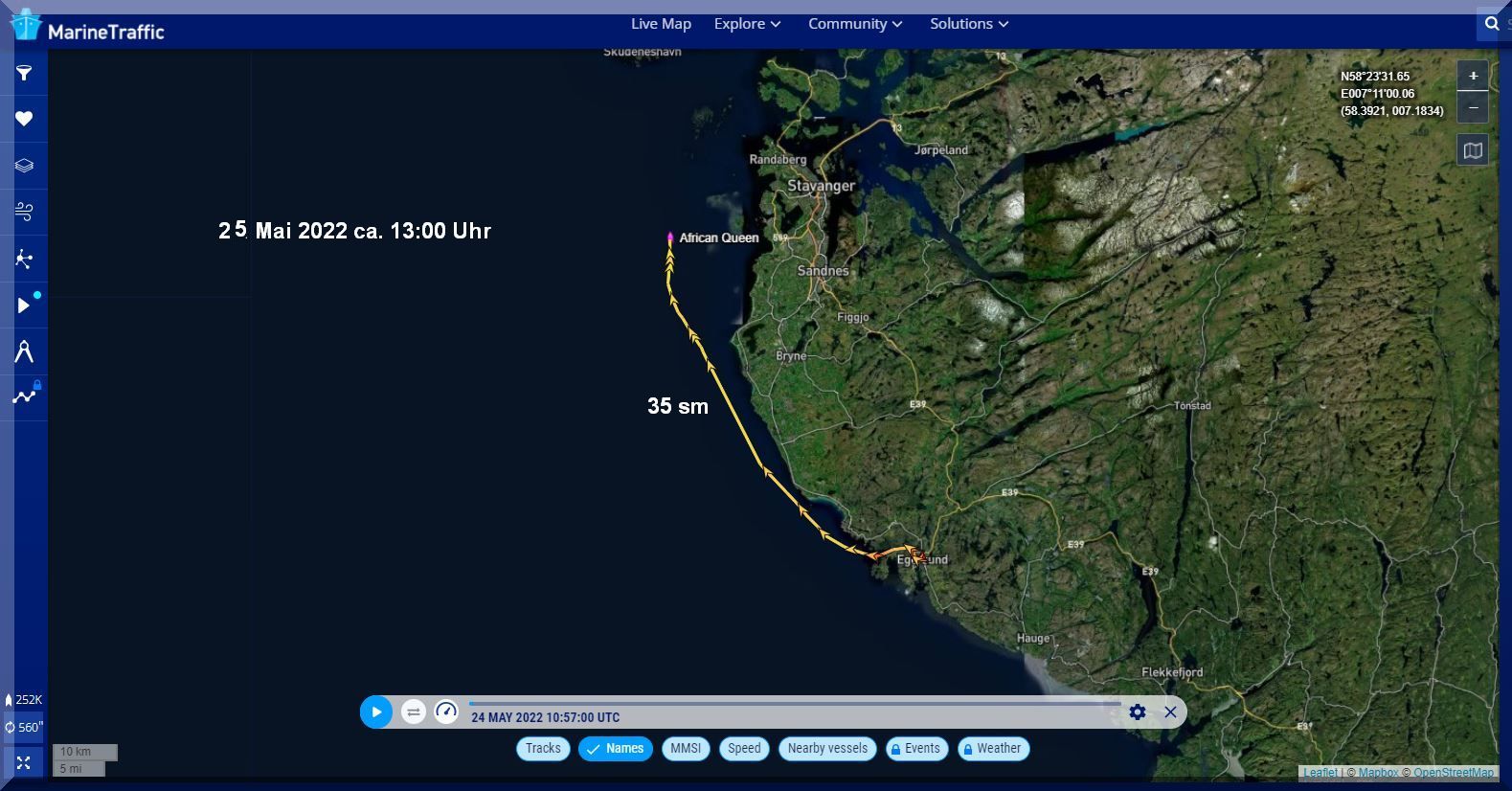Image resolution: width=1512 pixels, height=791 pixels.
Task: Enter fullscreen map mode
Action: [24, 762]
